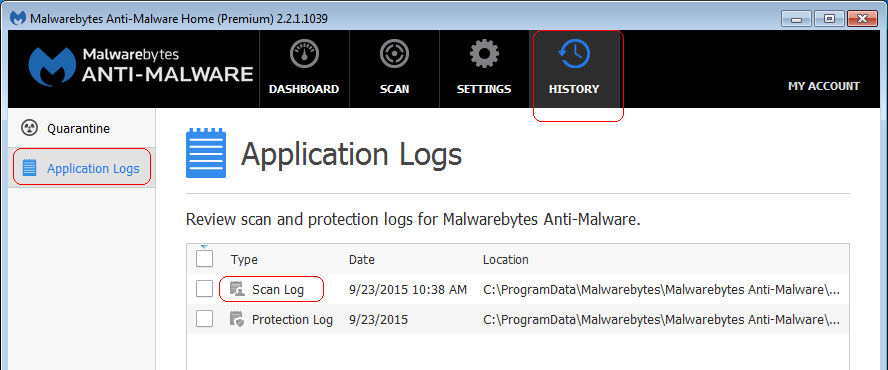Select the Scan target icon

click(395, 54)
